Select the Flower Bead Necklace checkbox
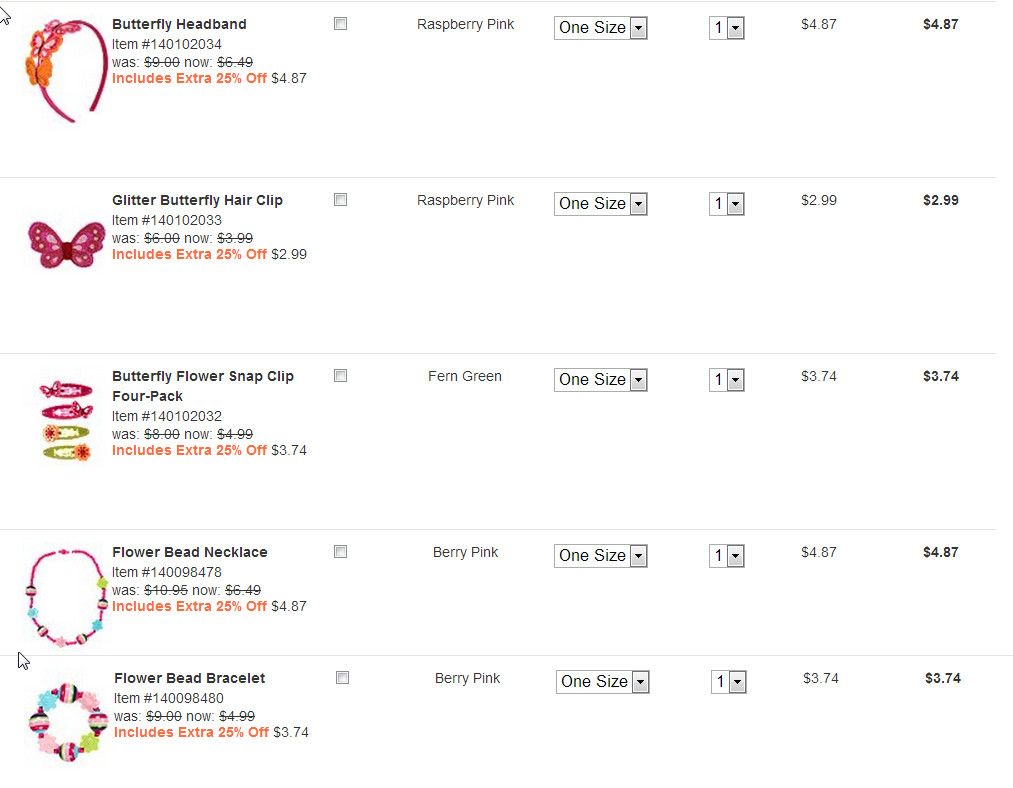 pos(340,552)
